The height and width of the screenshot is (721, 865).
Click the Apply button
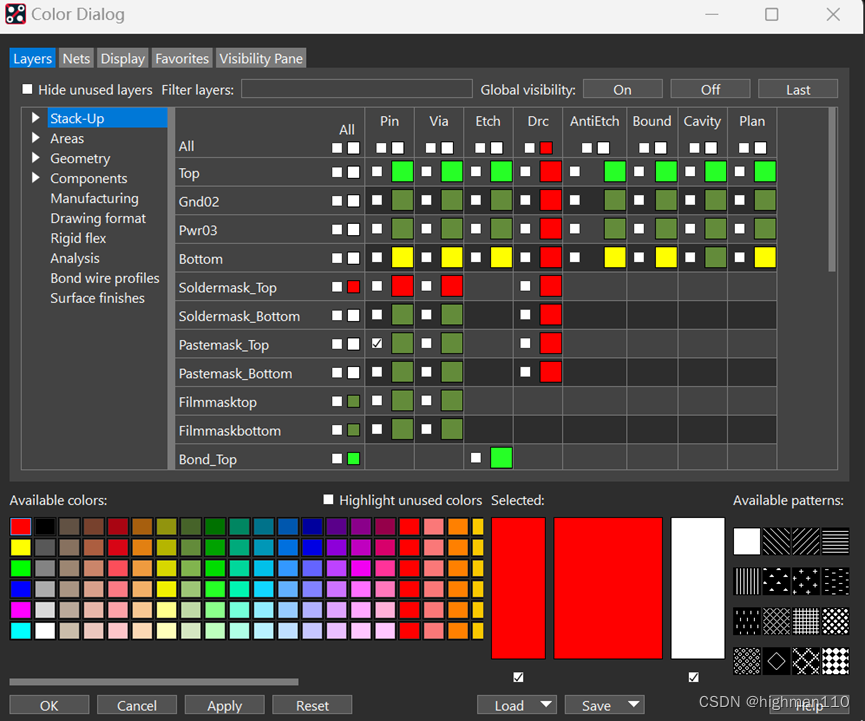[x=224, y=705]
